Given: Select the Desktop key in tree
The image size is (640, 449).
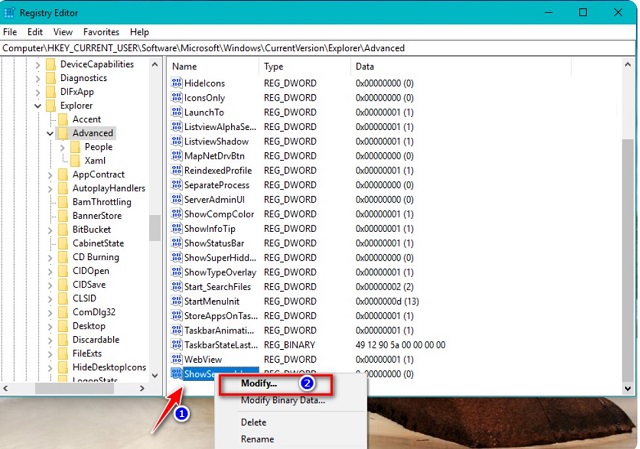Looking at the screenshot, I should 89,326.
